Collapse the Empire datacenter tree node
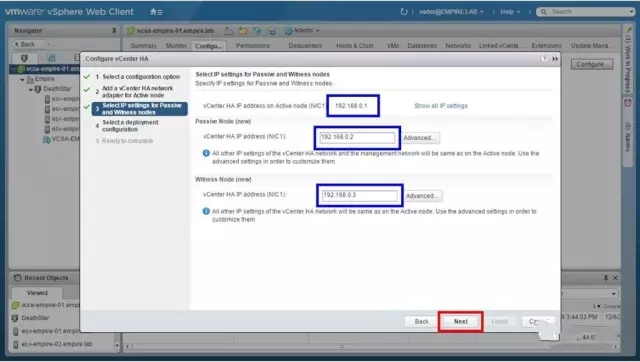 coord(22,80)
